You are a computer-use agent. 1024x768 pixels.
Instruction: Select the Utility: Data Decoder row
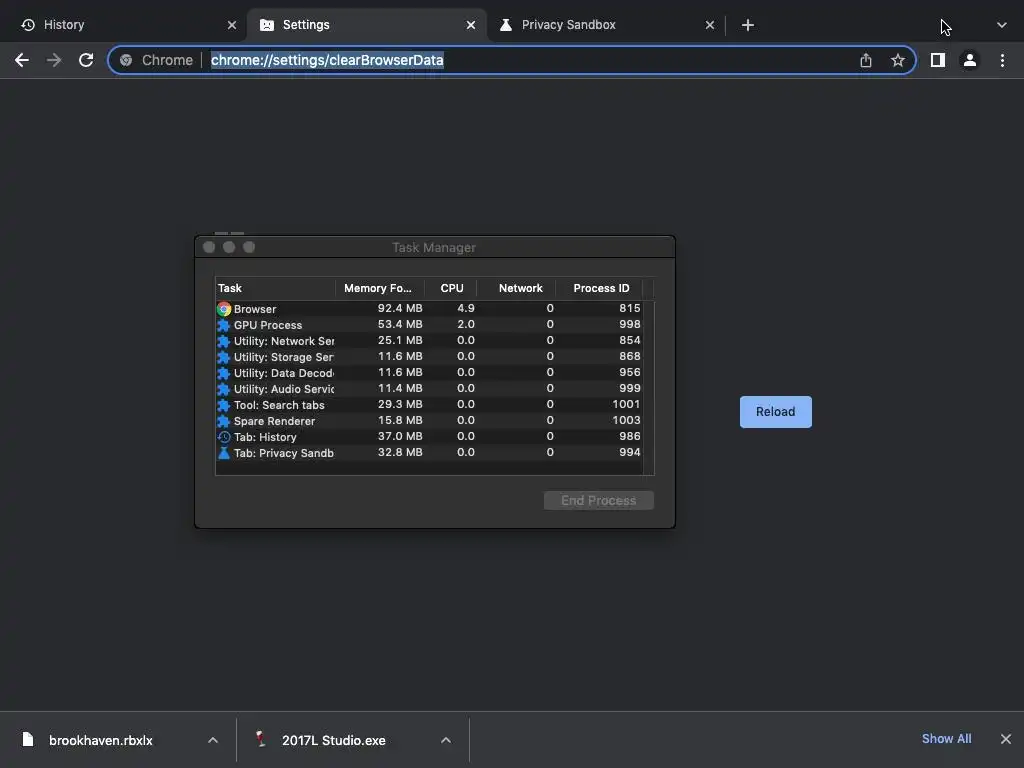[x=429, y=372]
